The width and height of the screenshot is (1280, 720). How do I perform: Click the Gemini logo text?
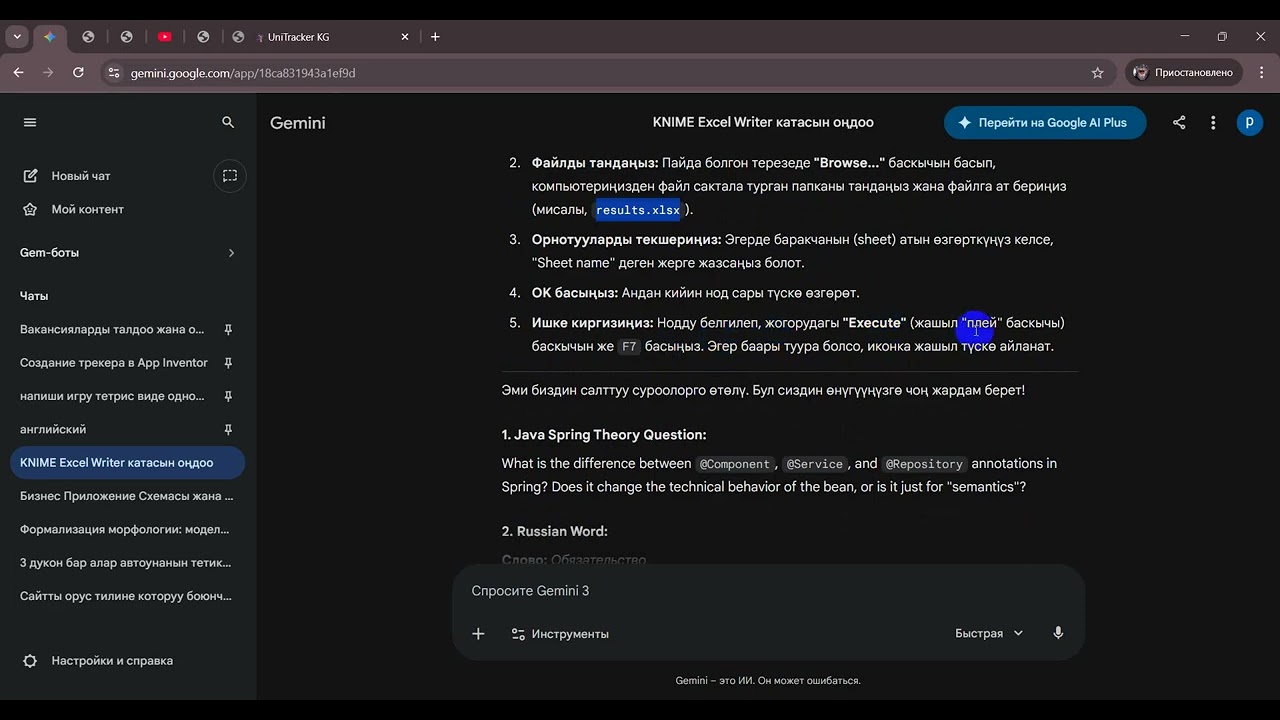pos(298,123)
